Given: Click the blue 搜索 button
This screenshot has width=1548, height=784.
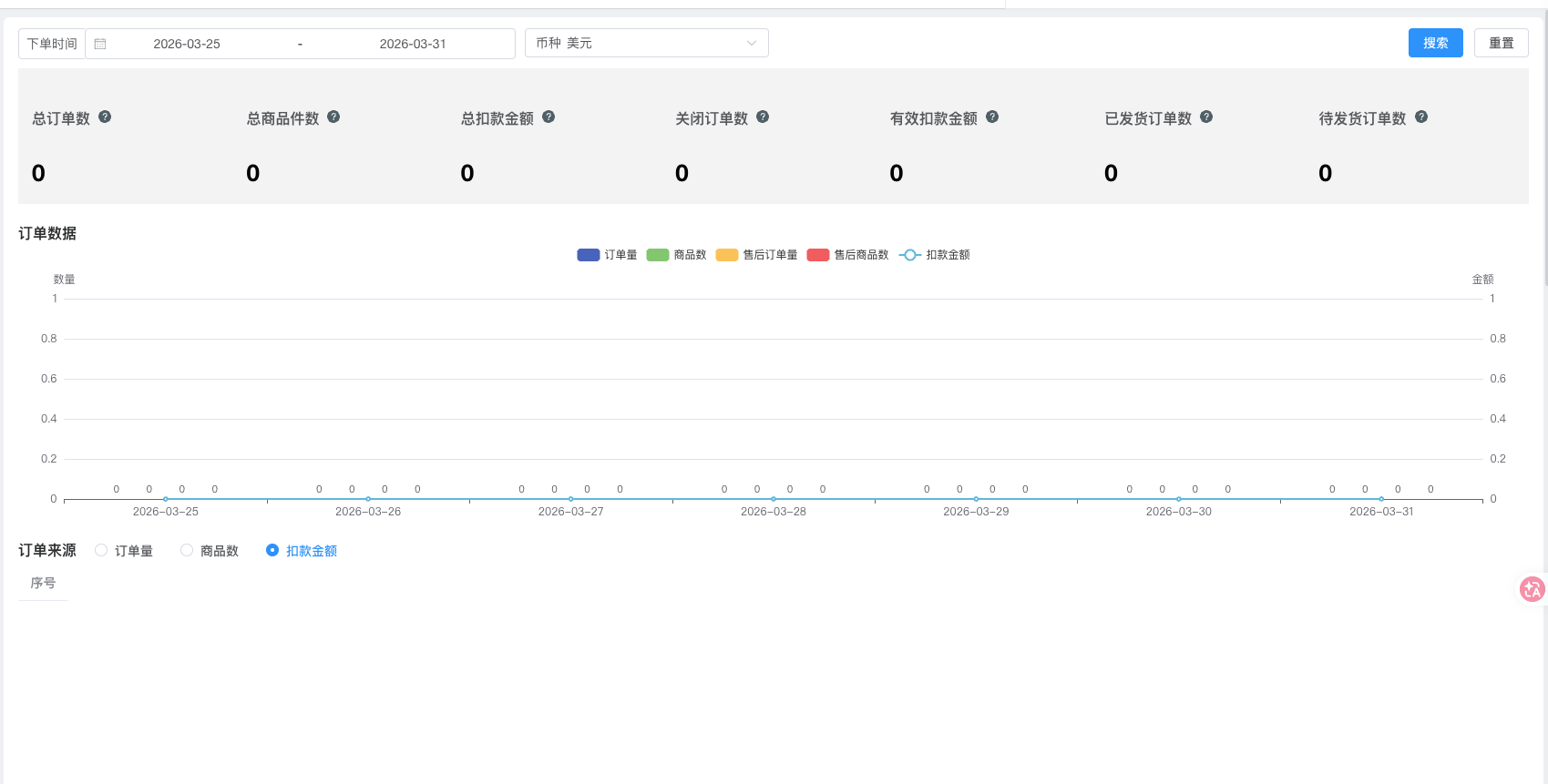Looking at the screenshot, I should coord(1435,43).
